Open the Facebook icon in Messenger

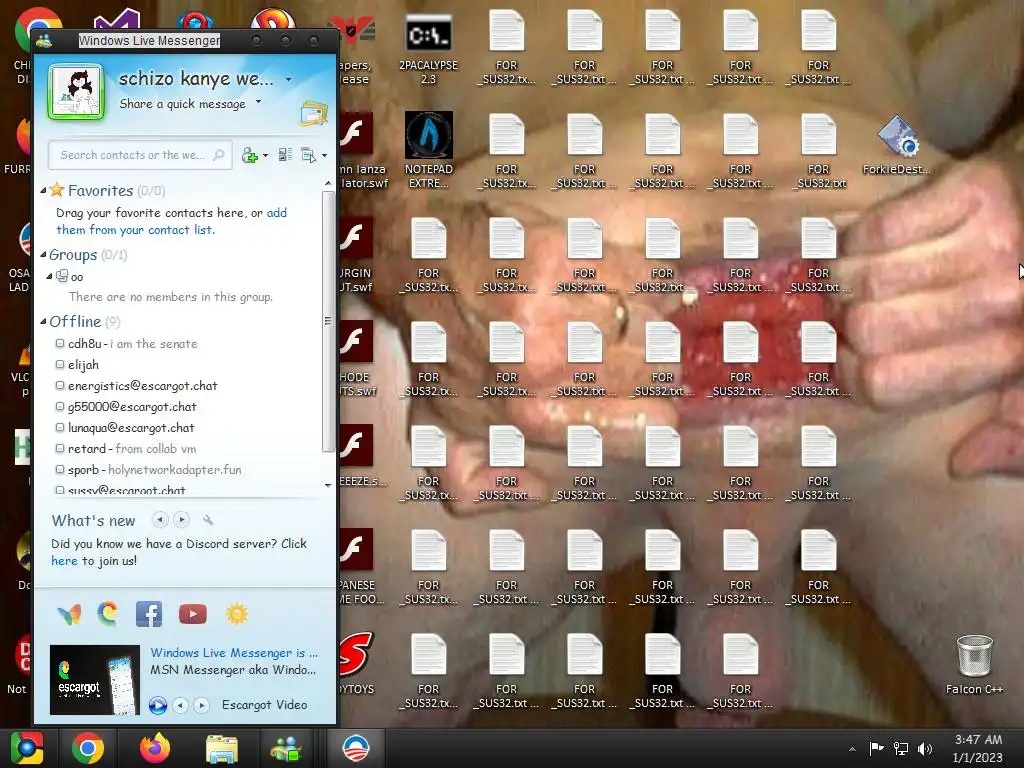pyautogui.click(x=149, y=614)
